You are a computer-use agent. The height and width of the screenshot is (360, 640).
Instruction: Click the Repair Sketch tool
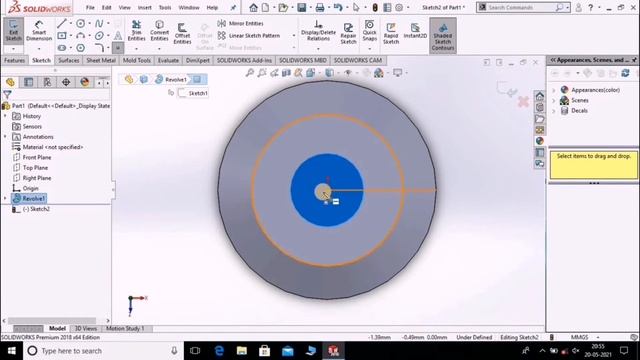[x=348, y=33]
